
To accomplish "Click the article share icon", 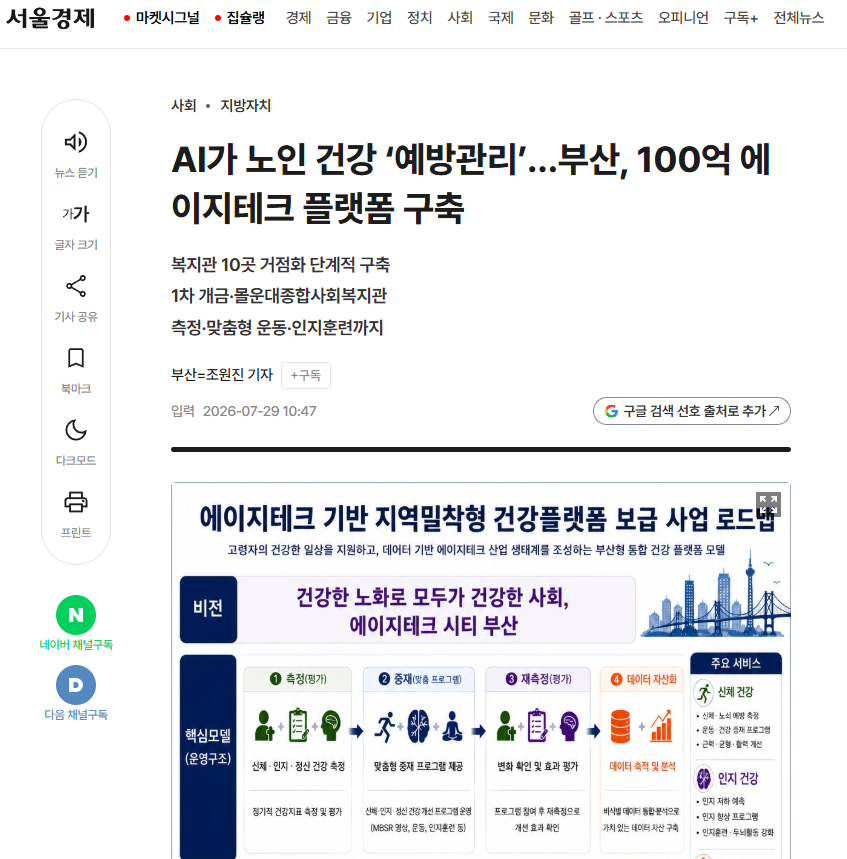I will 76,286.
